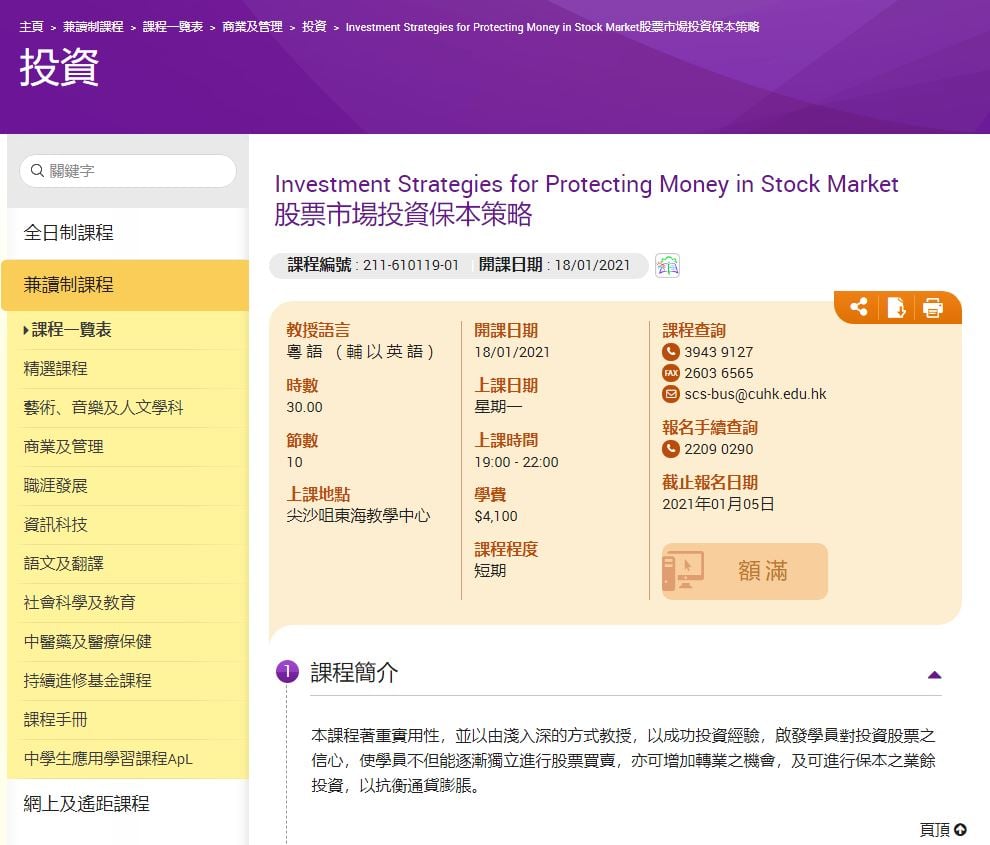
Task: Click the 時數 value 30.00
Action: tap(304, 407)
